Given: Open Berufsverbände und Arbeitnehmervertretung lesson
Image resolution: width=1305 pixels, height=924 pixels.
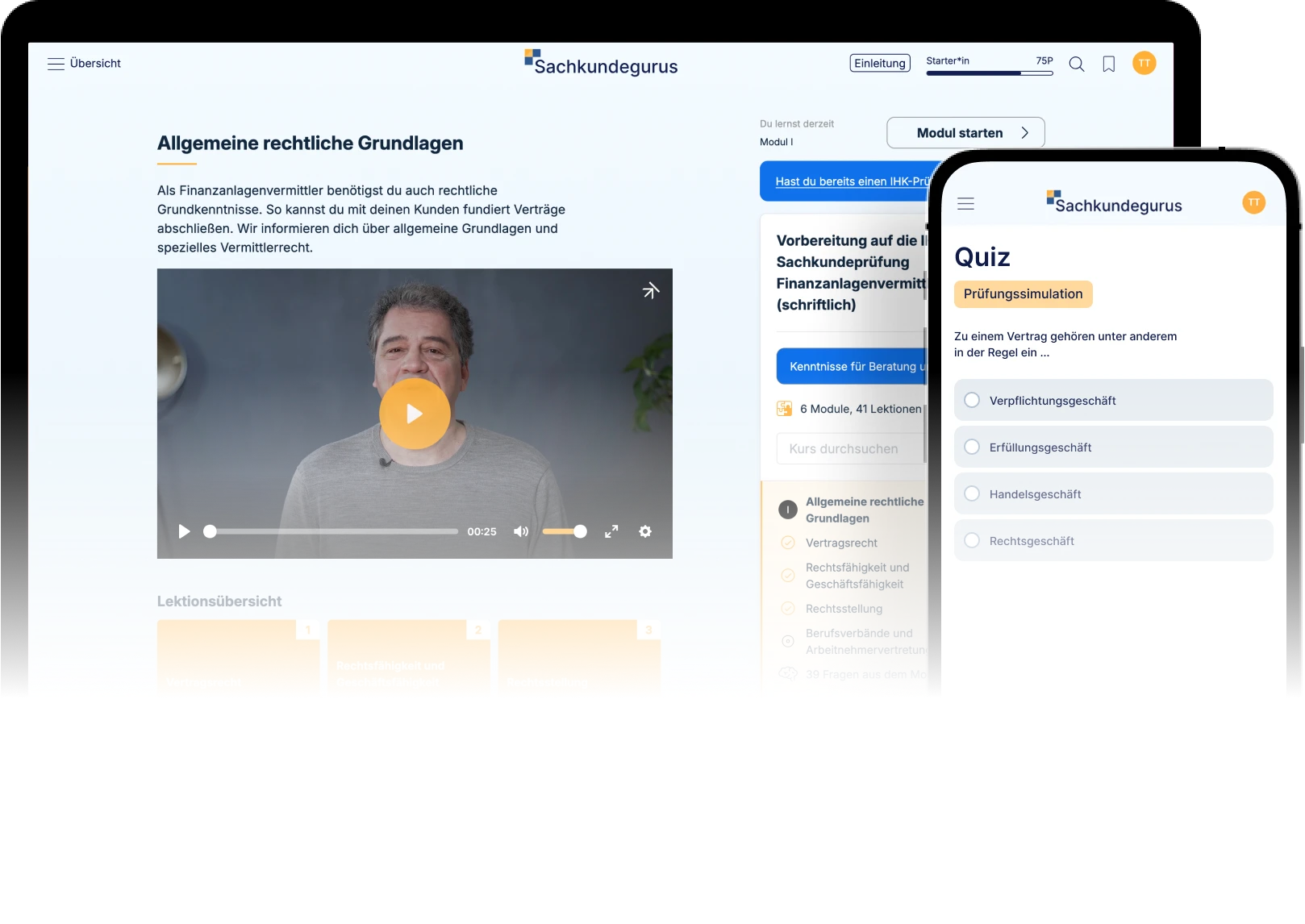Looking at the screenshot, I should [x=866, y=641].
